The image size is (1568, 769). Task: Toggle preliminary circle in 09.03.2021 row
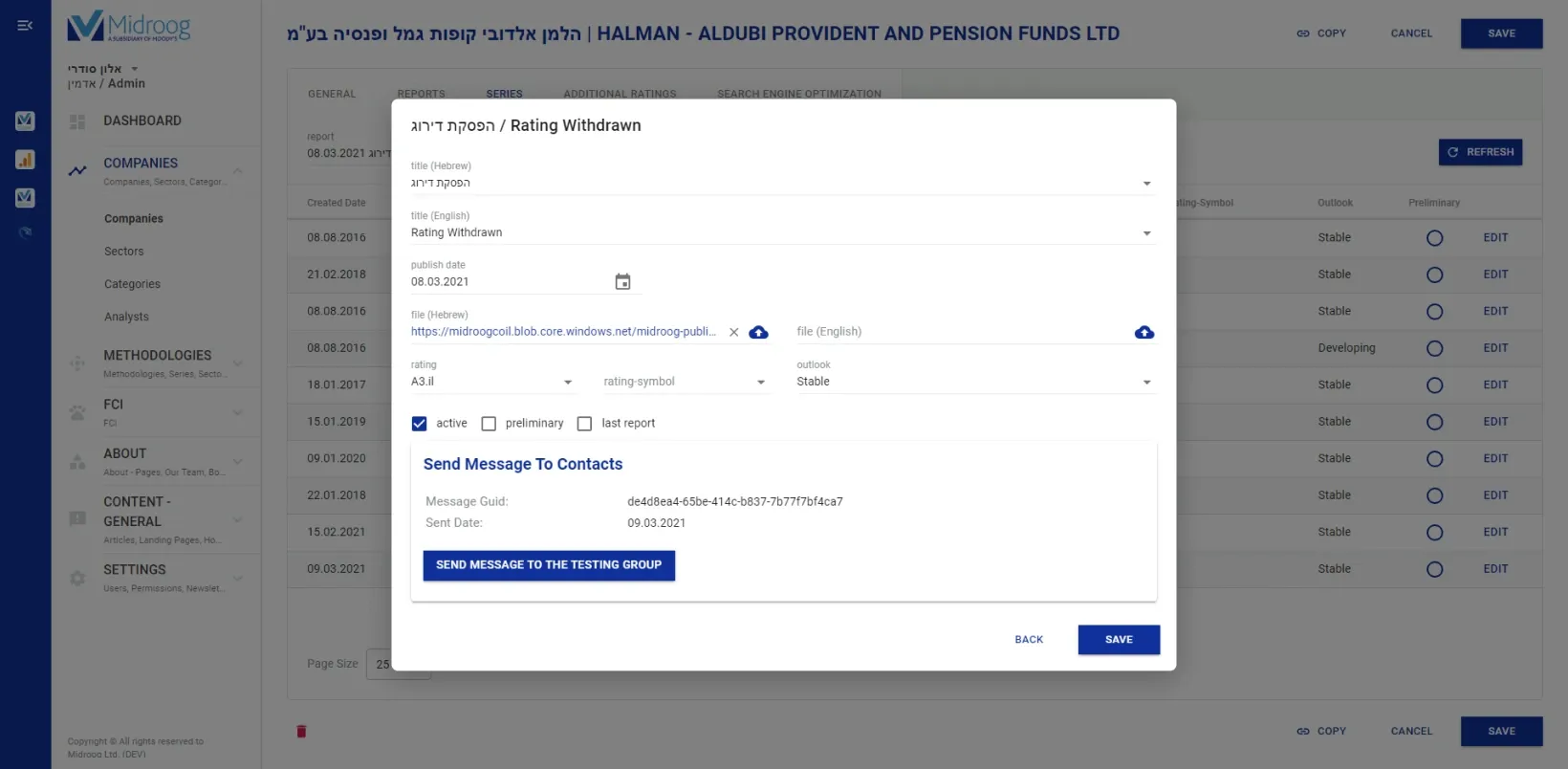coord(1434,569)
